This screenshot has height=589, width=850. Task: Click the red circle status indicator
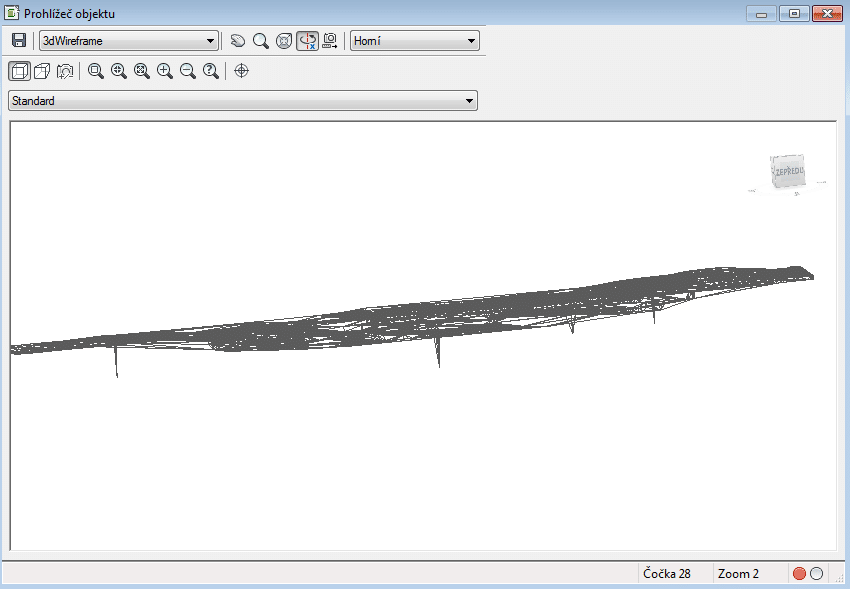click(799, 573)
